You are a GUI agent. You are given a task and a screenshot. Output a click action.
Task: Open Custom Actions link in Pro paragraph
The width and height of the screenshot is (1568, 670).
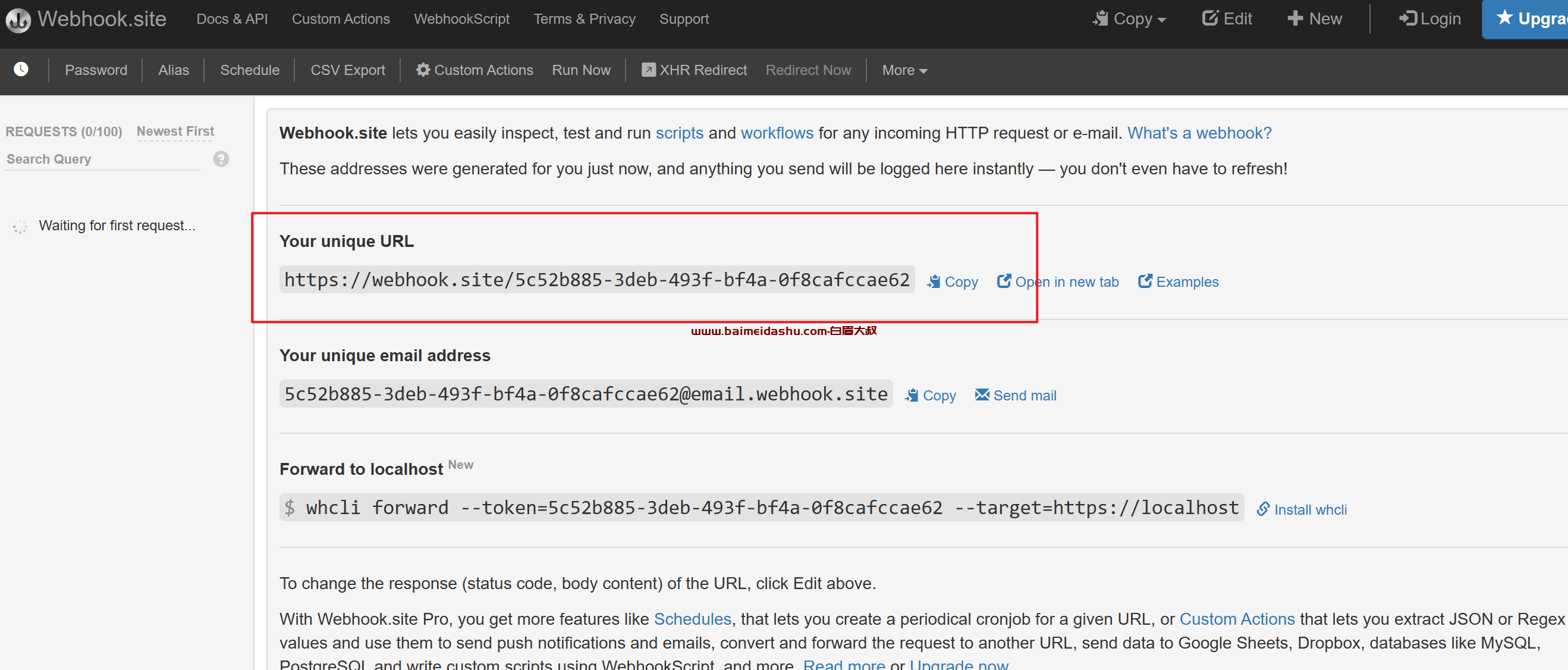(x=1237, y=619)
